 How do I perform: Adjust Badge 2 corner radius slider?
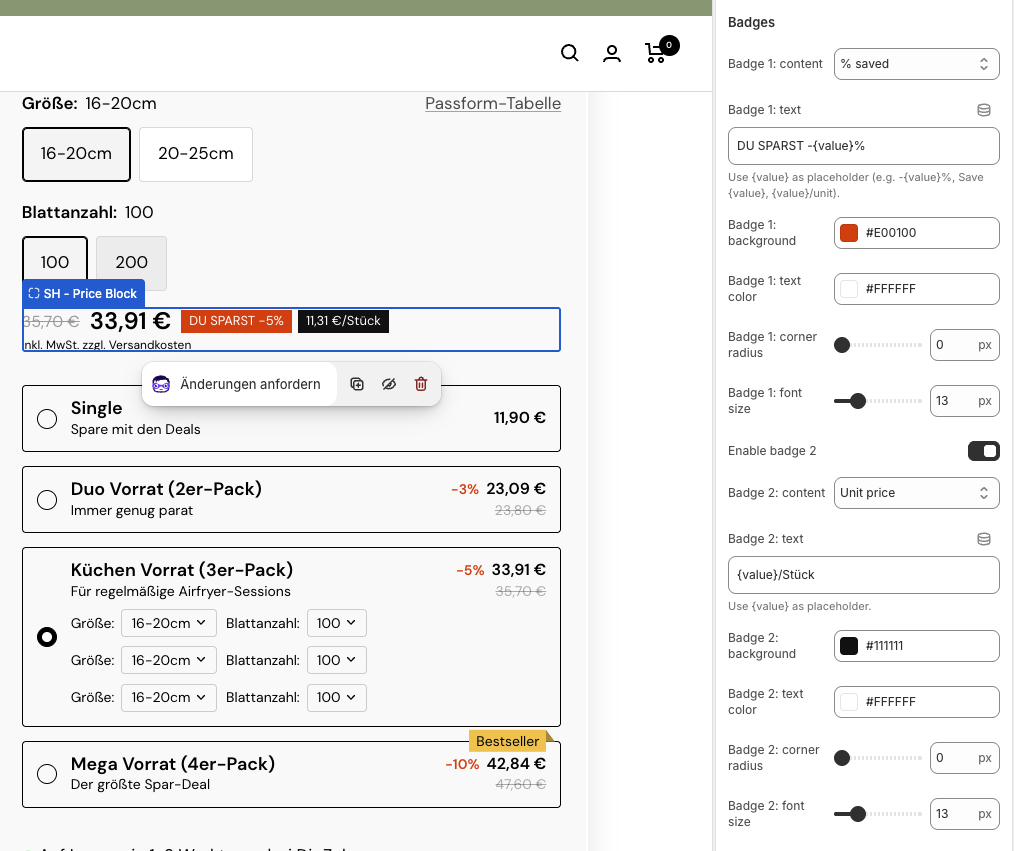click(x=878, y=758)
